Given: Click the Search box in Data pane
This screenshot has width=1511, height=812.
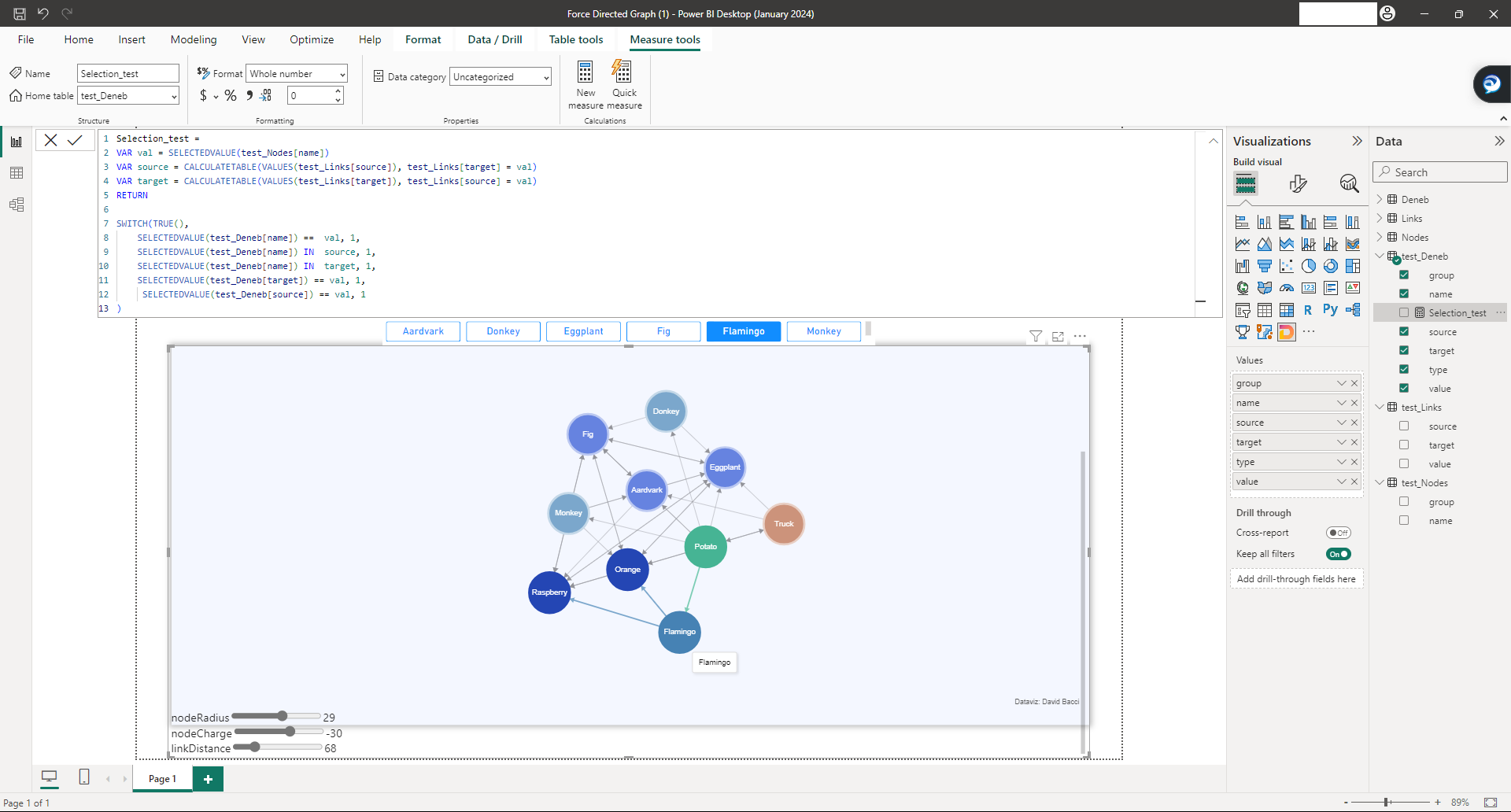Looking at the screenshot, I should point(1439,172).
